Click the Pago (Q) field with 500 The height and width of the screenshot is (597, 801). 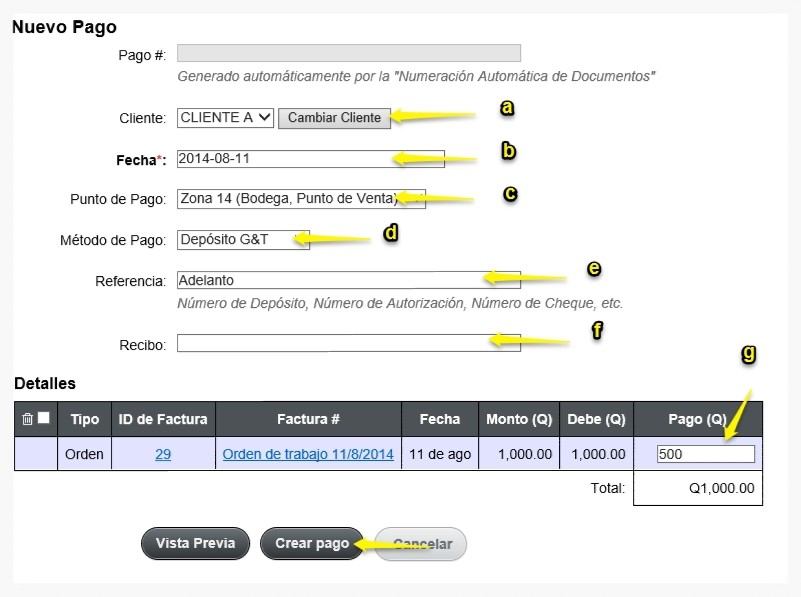705,454
